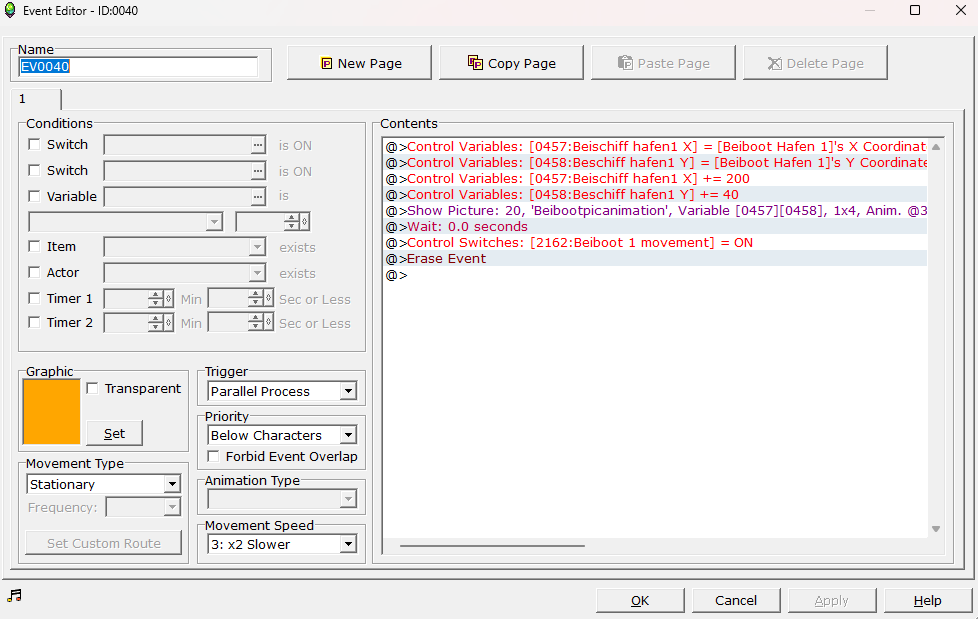Click the orange event graphic swatch
This screenshot has height=619, width=978.
51,411
